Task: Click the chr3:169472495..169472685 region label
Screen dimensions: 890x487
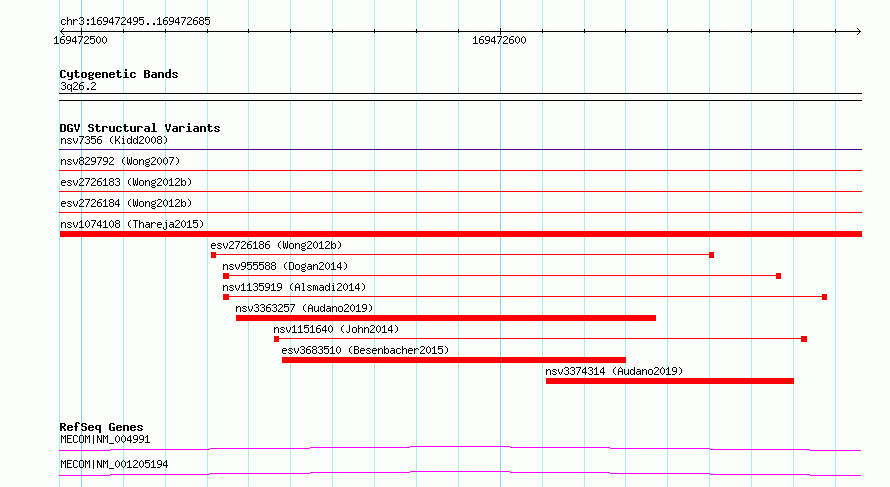Action: [135, 21]
